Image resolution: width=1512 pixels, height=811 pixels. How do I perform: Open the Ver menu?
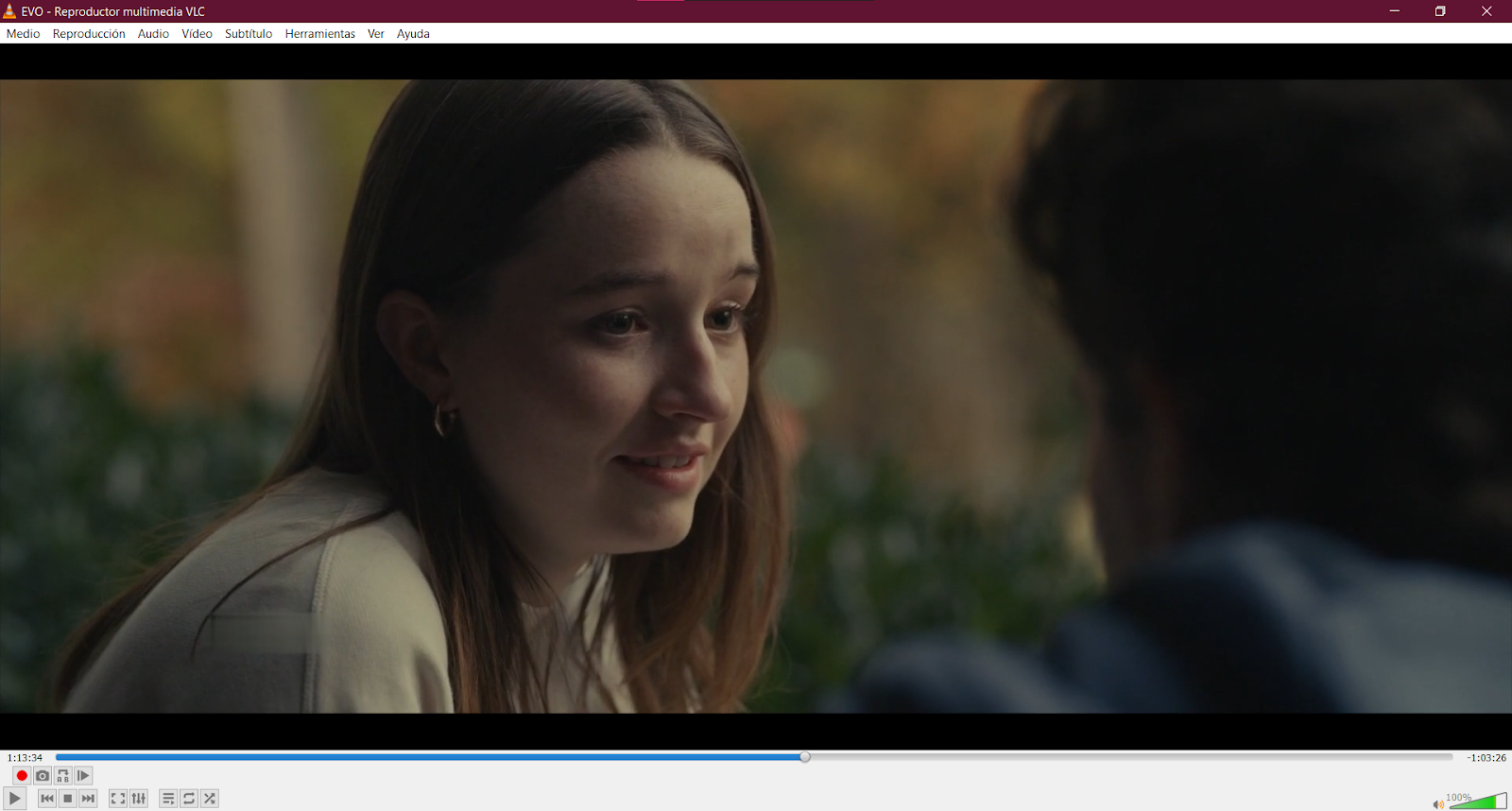(376, 33)
